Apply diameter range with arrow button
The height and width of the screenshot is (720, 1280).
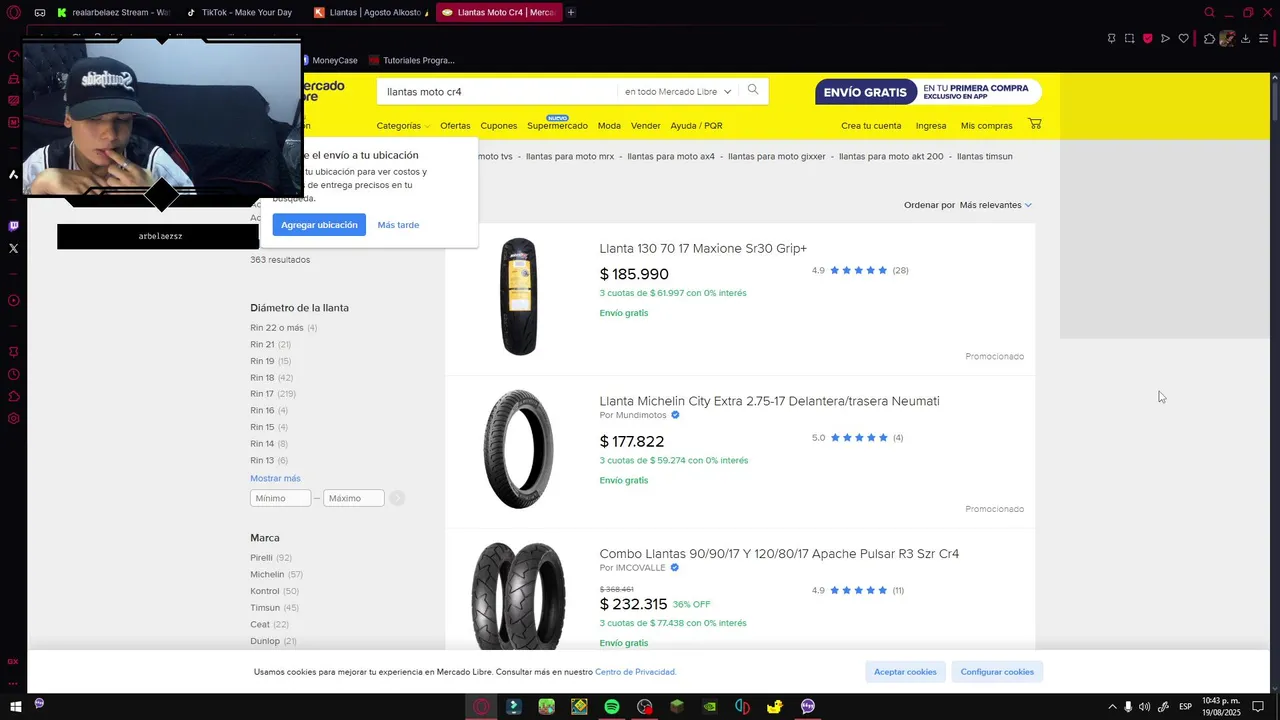(398, 498)
